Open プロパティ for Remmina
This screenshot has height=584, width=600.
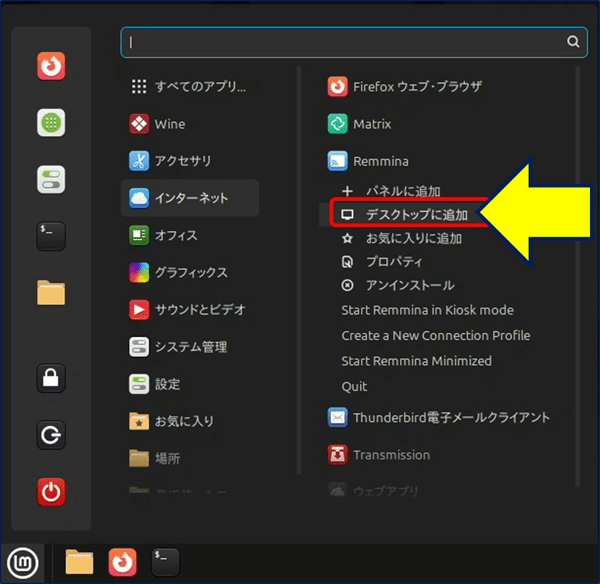pyautogui.click(x=382, y=262)
